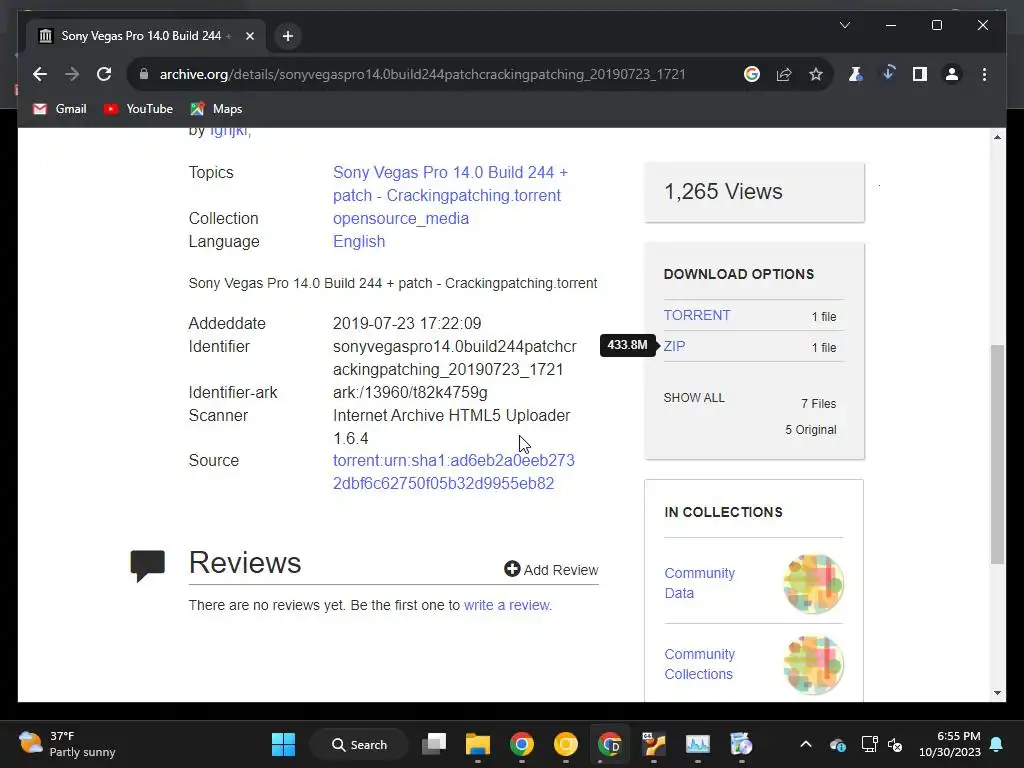Click the muted volume tray icon
The image size is (1024, 768).
point(895,744)
